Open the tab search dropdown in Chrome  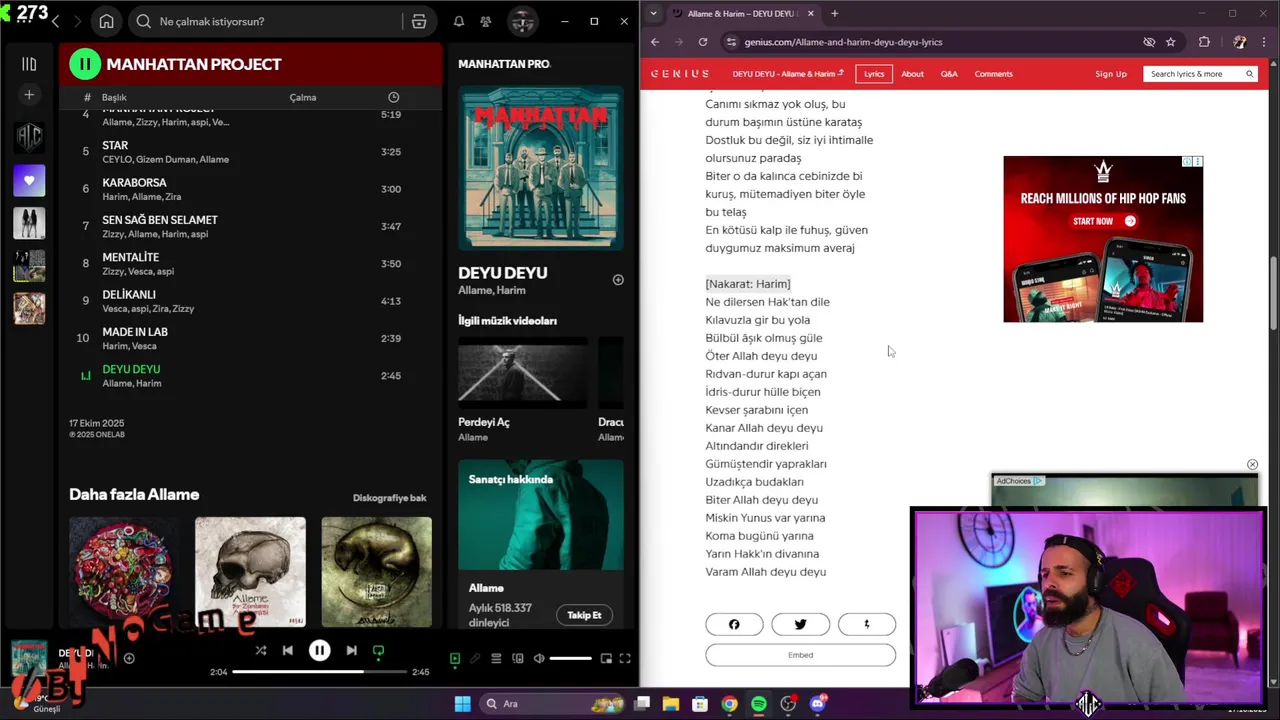click(x=653, y=13)
